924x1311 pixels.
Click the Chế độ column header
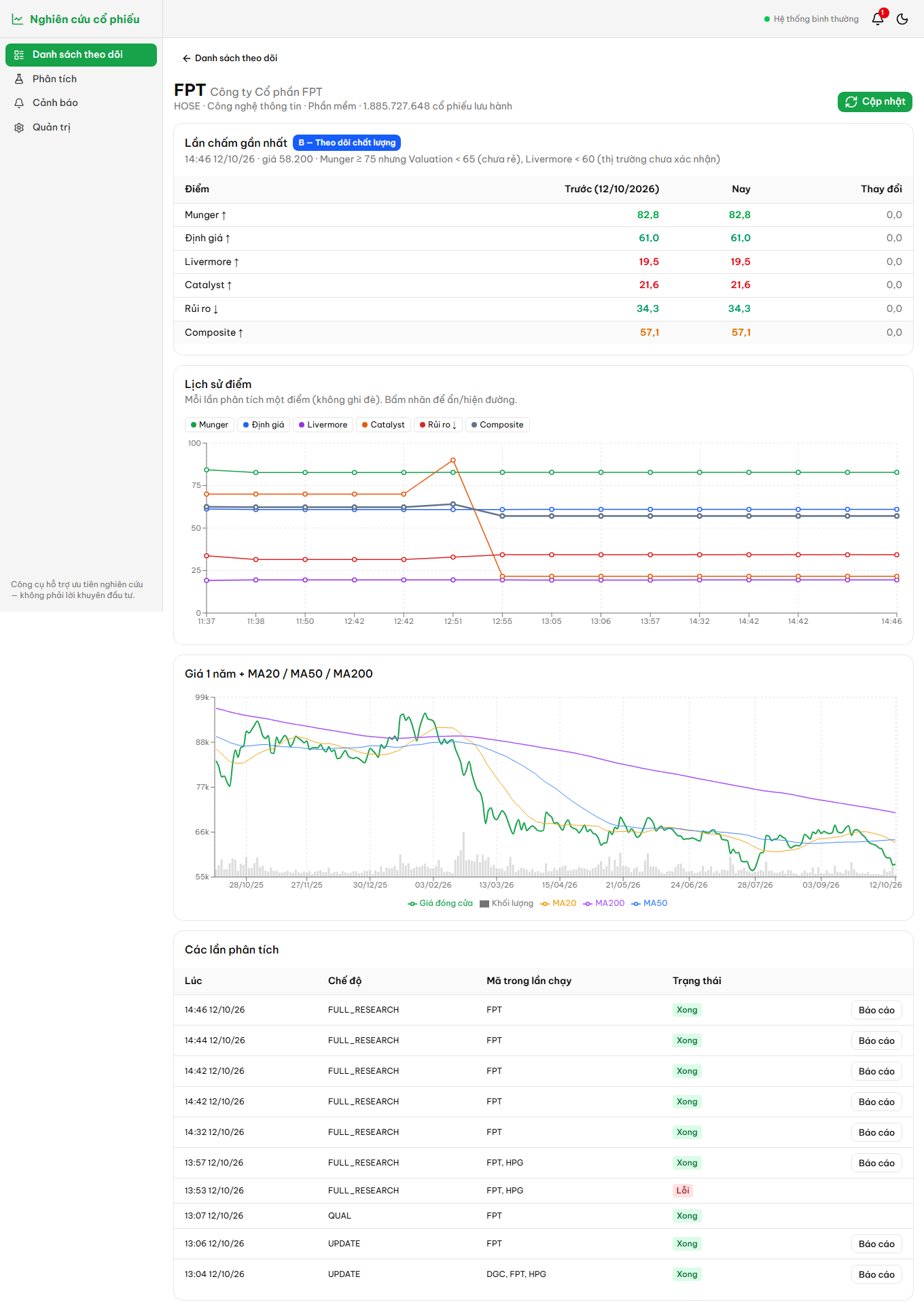344,981
